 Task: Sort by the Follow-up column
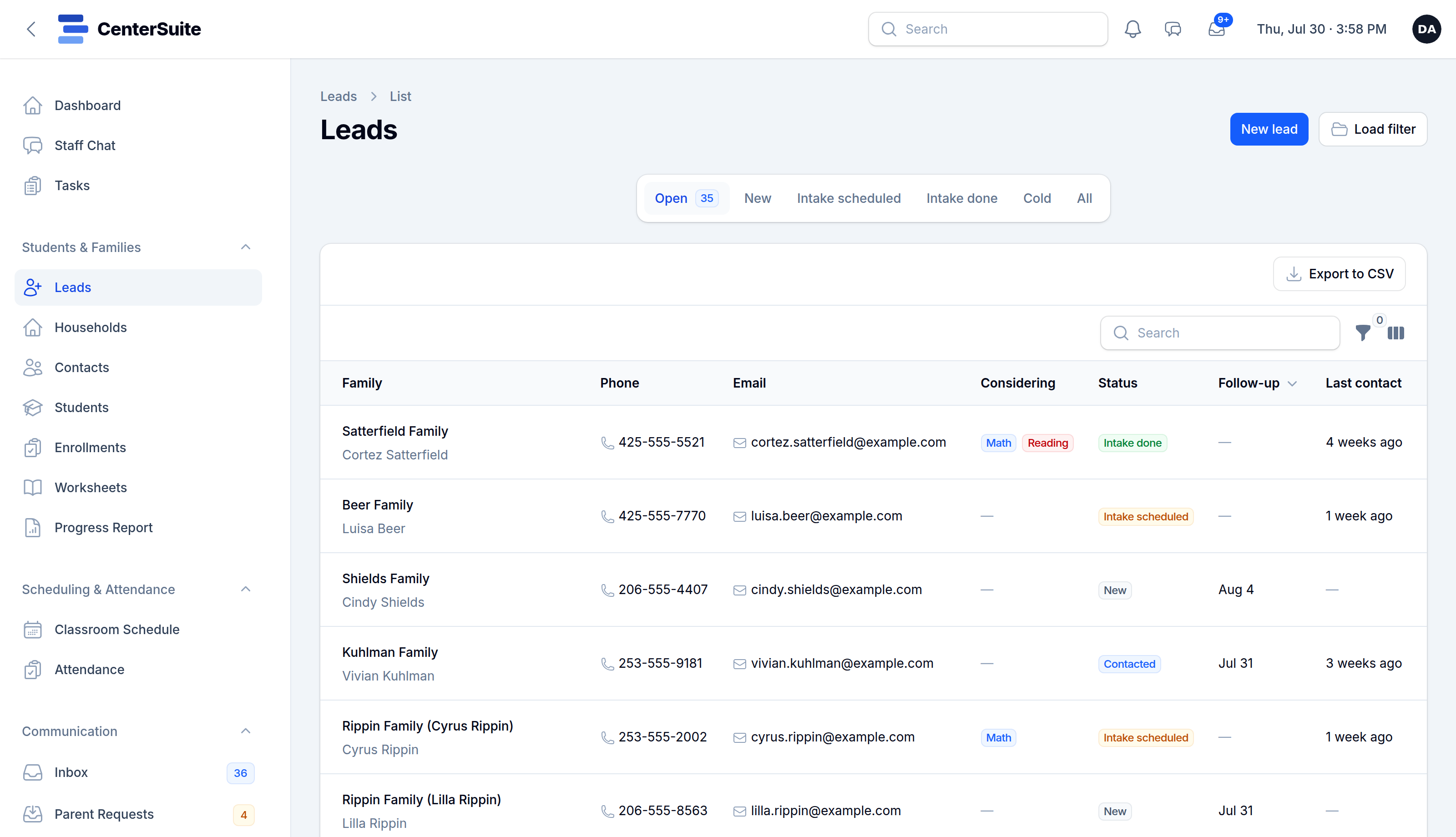point(1257,383)
